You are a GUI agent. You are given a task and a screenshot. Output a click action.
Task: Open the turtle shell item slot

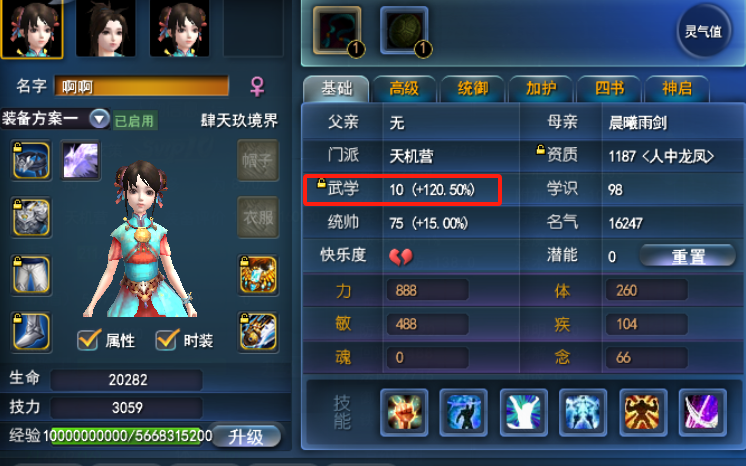(404, 30)
